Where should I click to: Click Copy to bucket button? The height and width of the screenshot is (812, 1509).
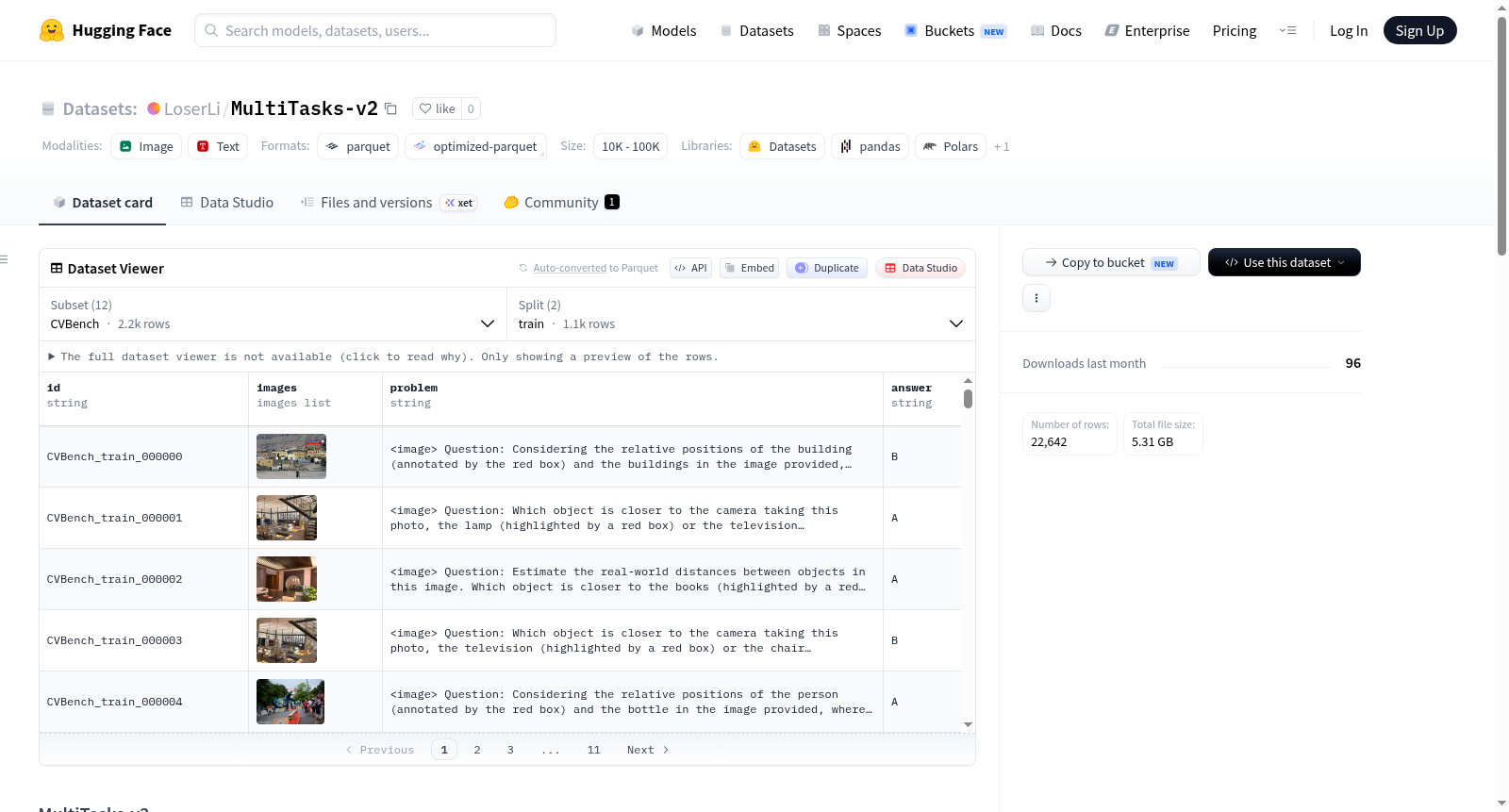(1111, 262)
